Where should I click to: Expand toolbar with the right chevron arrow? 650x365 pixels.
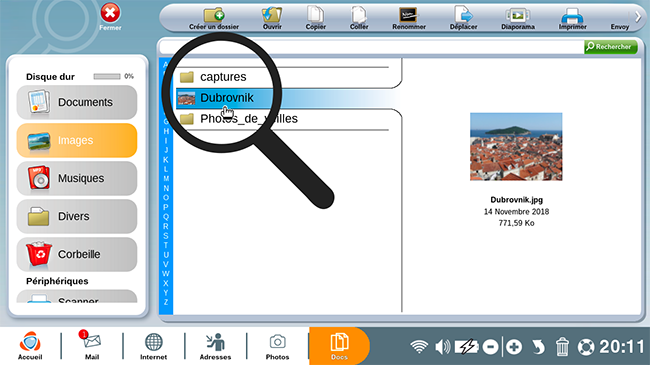click(x=638, y=17)
